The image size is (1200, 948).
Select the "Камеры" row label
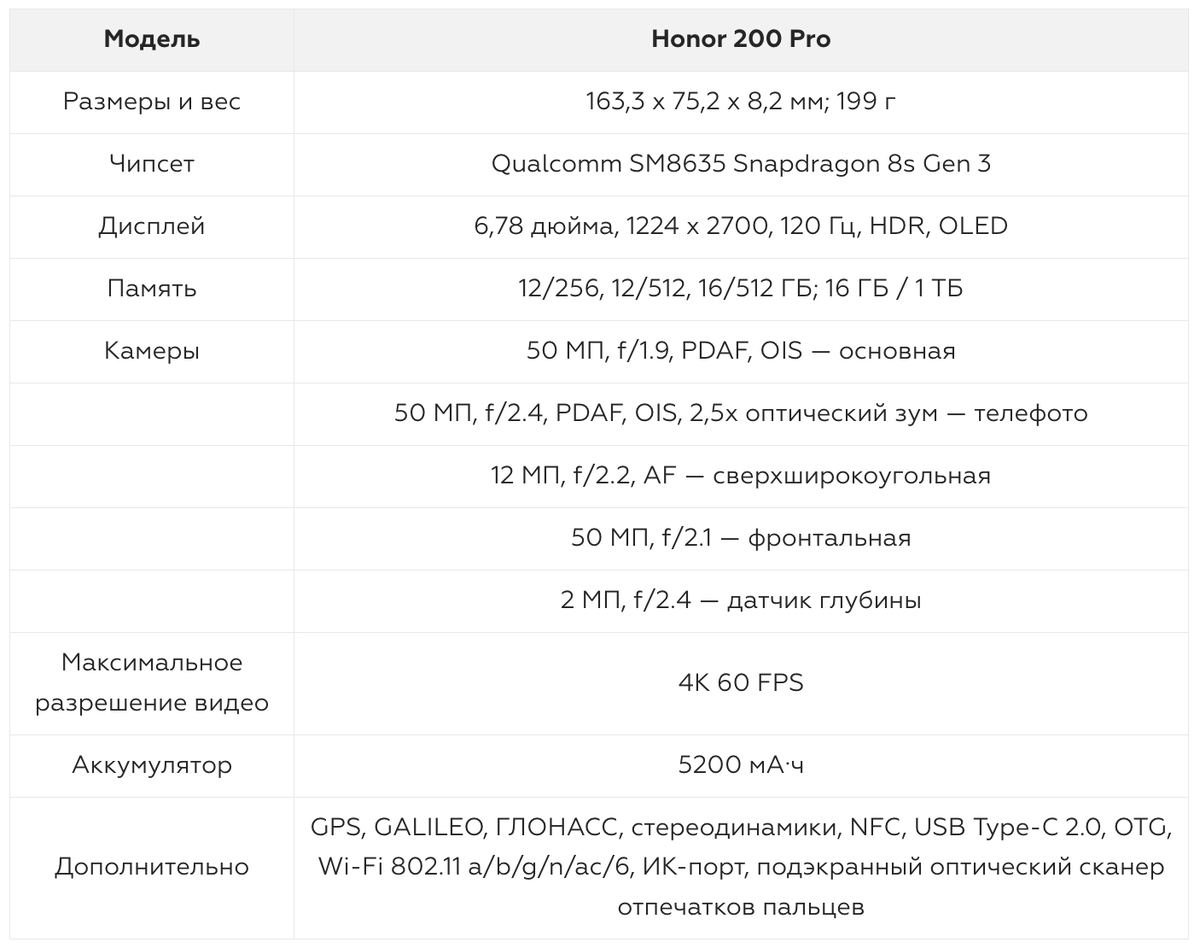point(152,351)
